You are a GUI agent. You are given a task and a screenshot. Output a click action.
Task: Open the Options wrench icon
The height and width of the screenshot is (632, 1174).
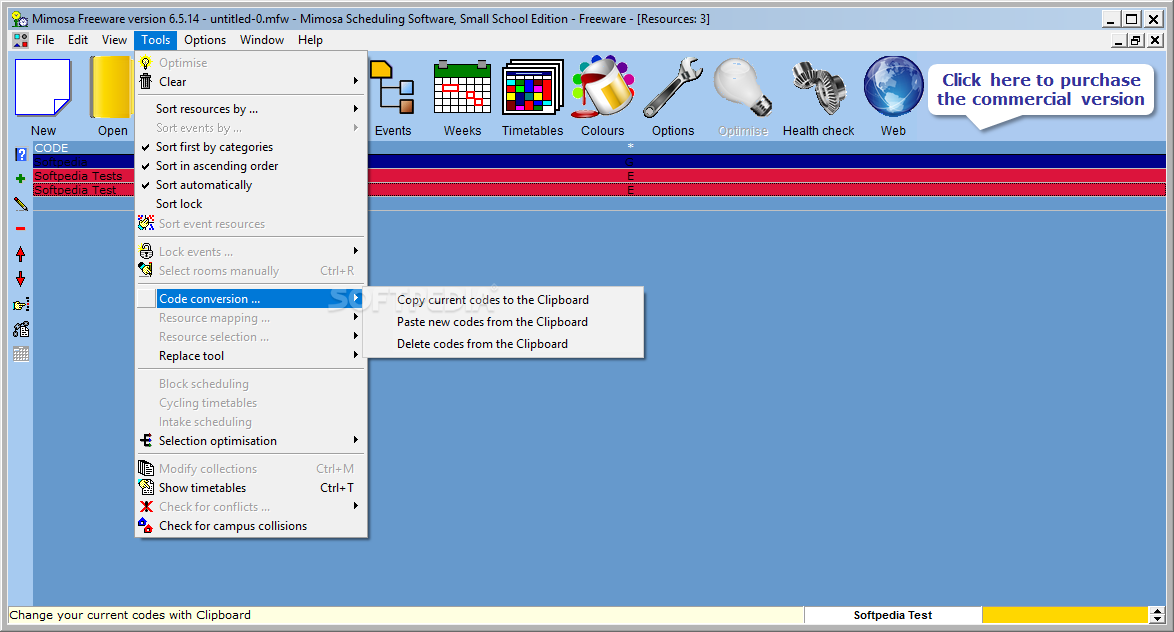[x=672, y=88]
